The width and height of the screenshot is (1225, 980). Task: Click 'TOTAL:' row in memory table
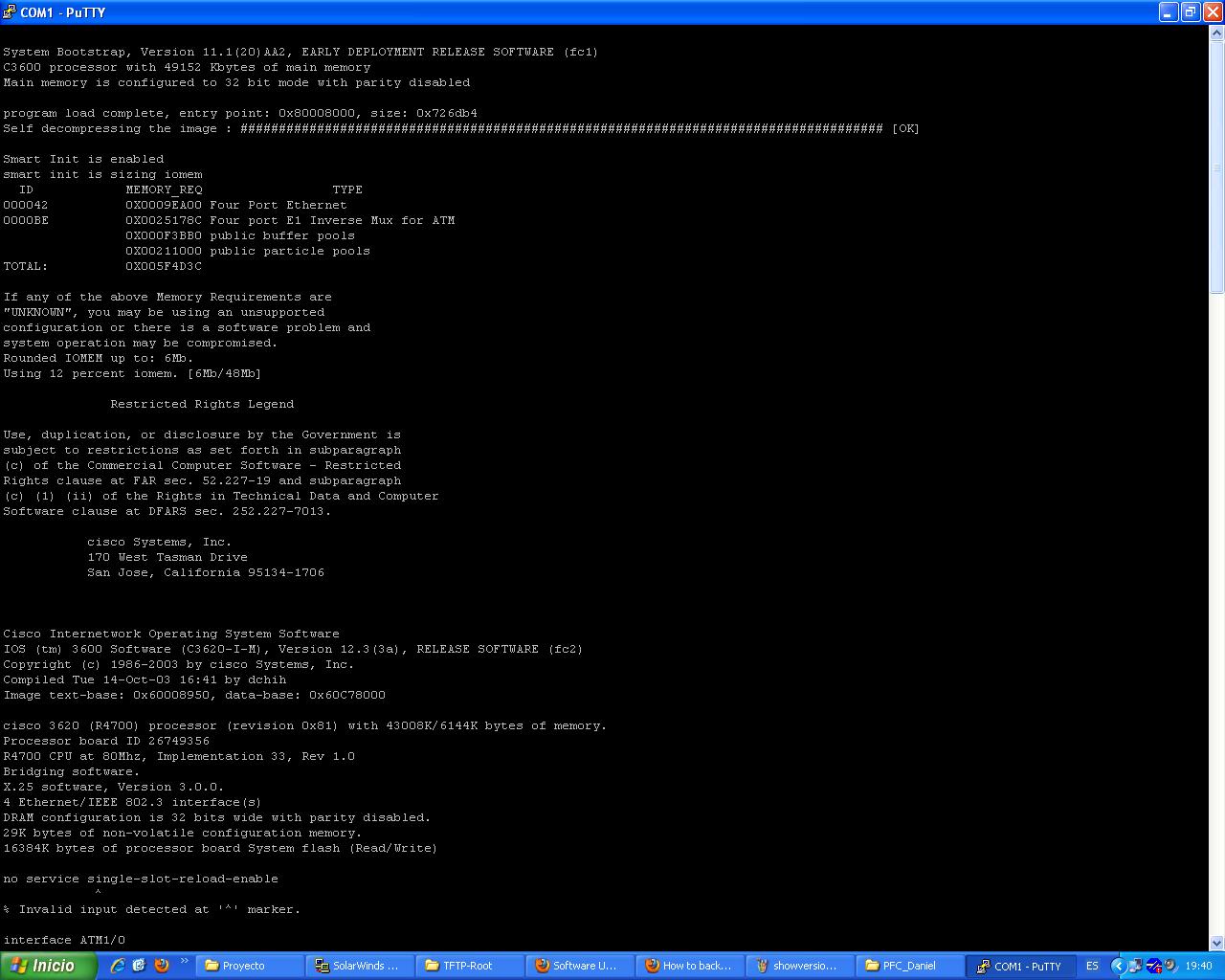point(102,266)
